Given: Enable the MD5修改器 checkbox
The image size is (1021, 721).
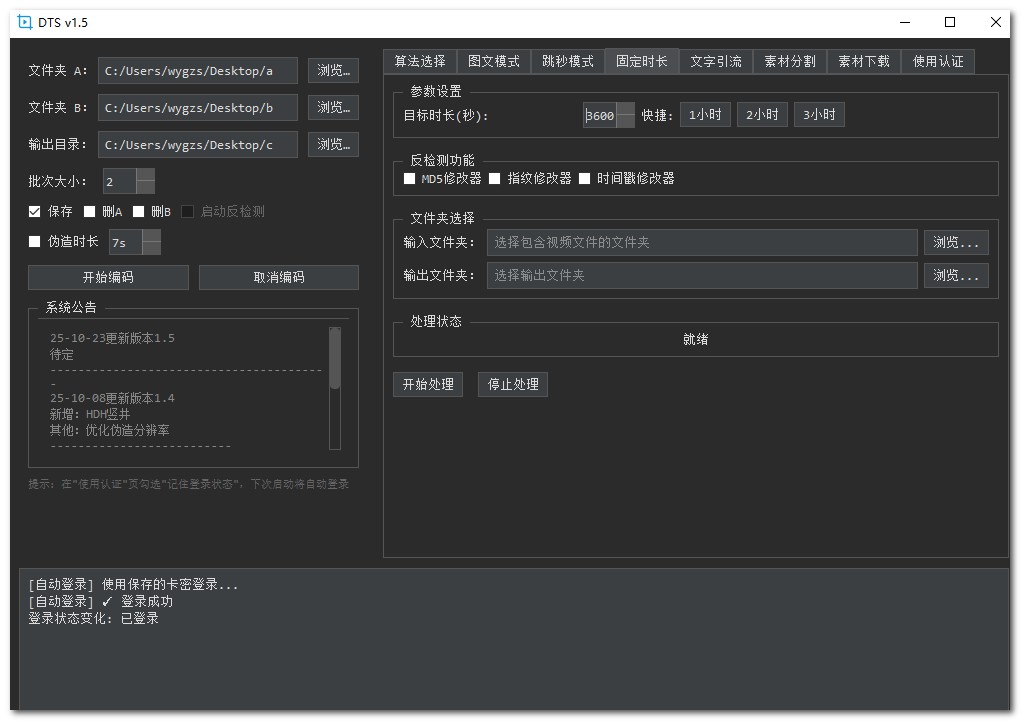Looking at the screenshot, I should 406,179.
